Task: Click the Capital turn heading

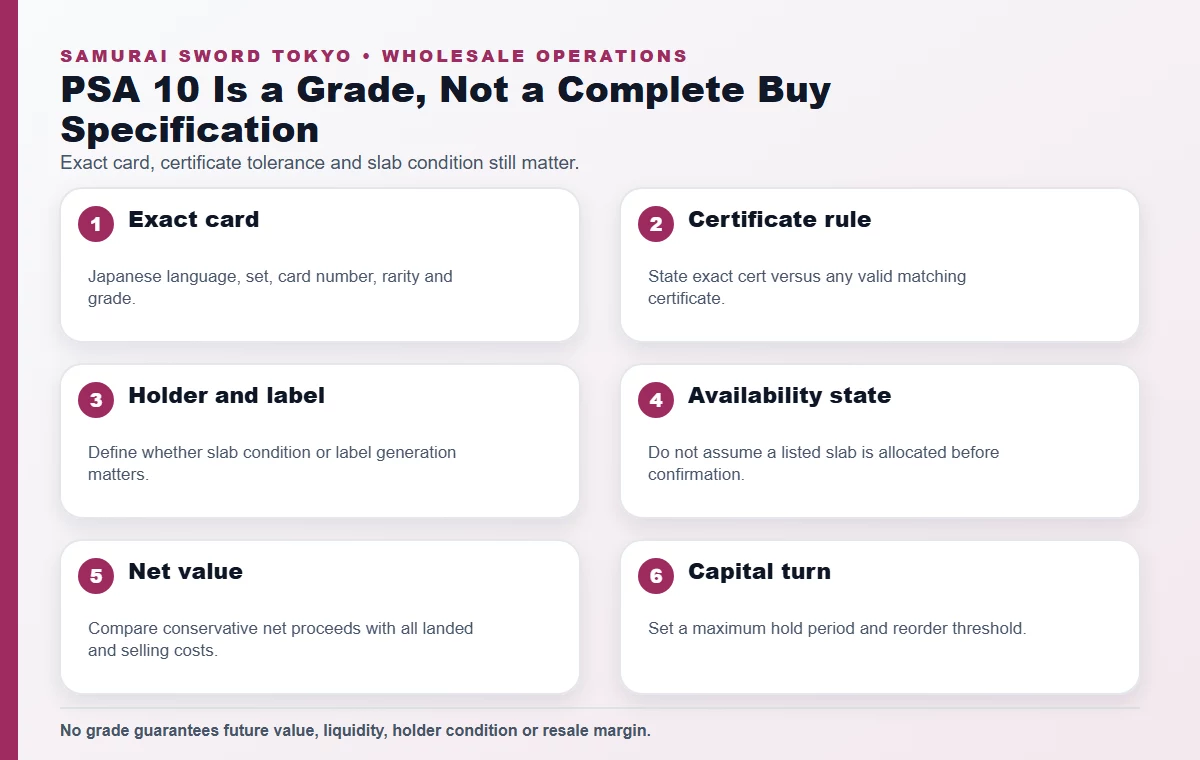Action: click(x=759, y=572)
